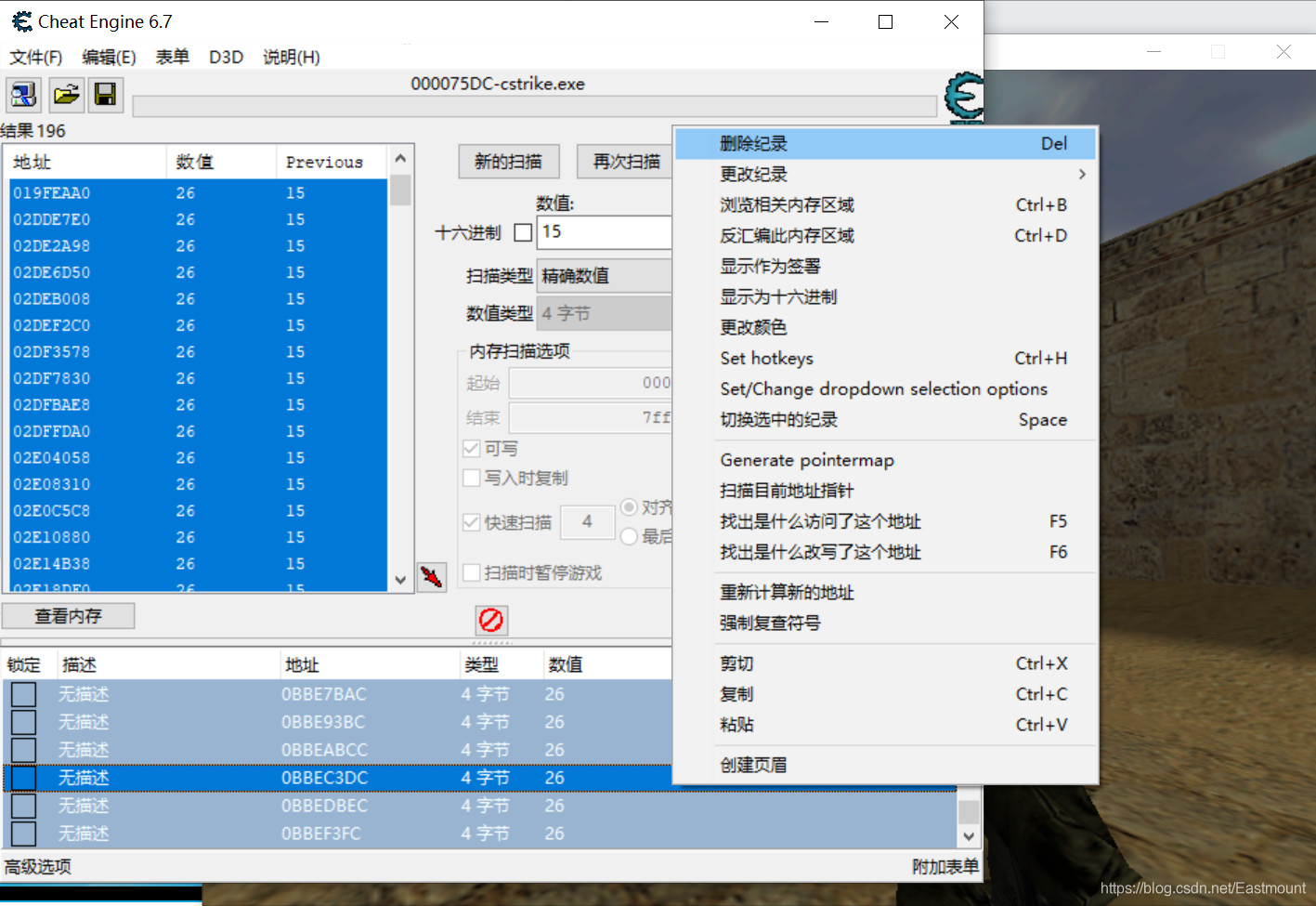Click the open folder toolbar icon
The height and width of the screenshot is (906, 1316).
tap(66, 95)
